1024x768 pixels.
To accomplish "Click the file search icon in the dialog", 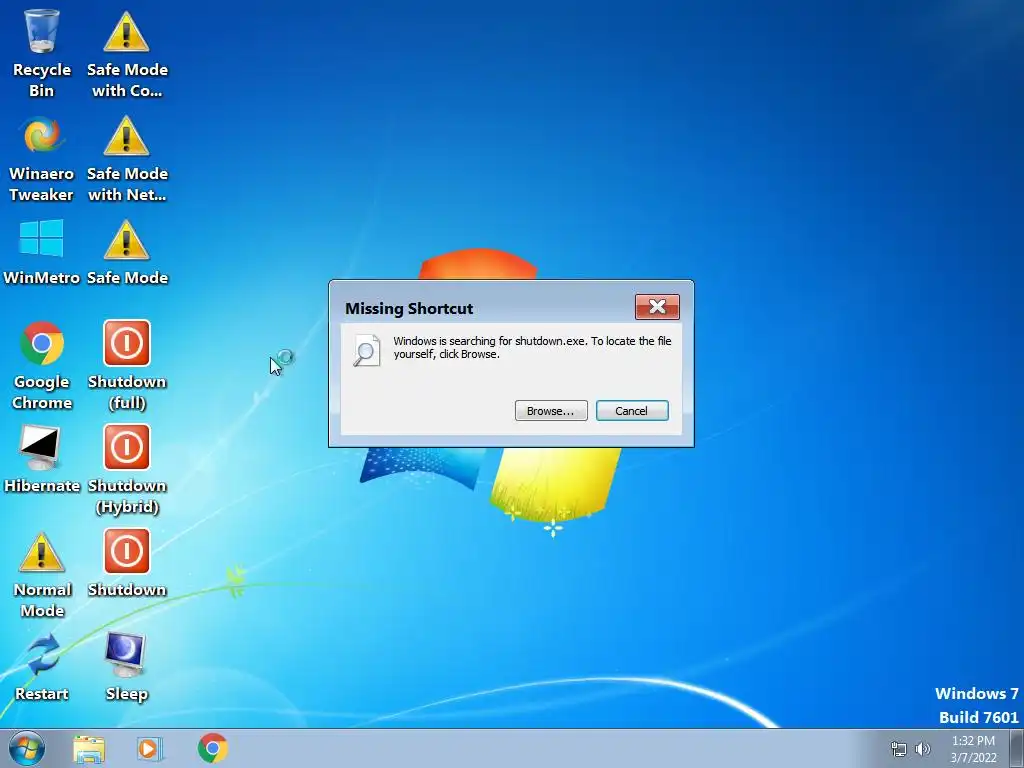I will [366, 350].
